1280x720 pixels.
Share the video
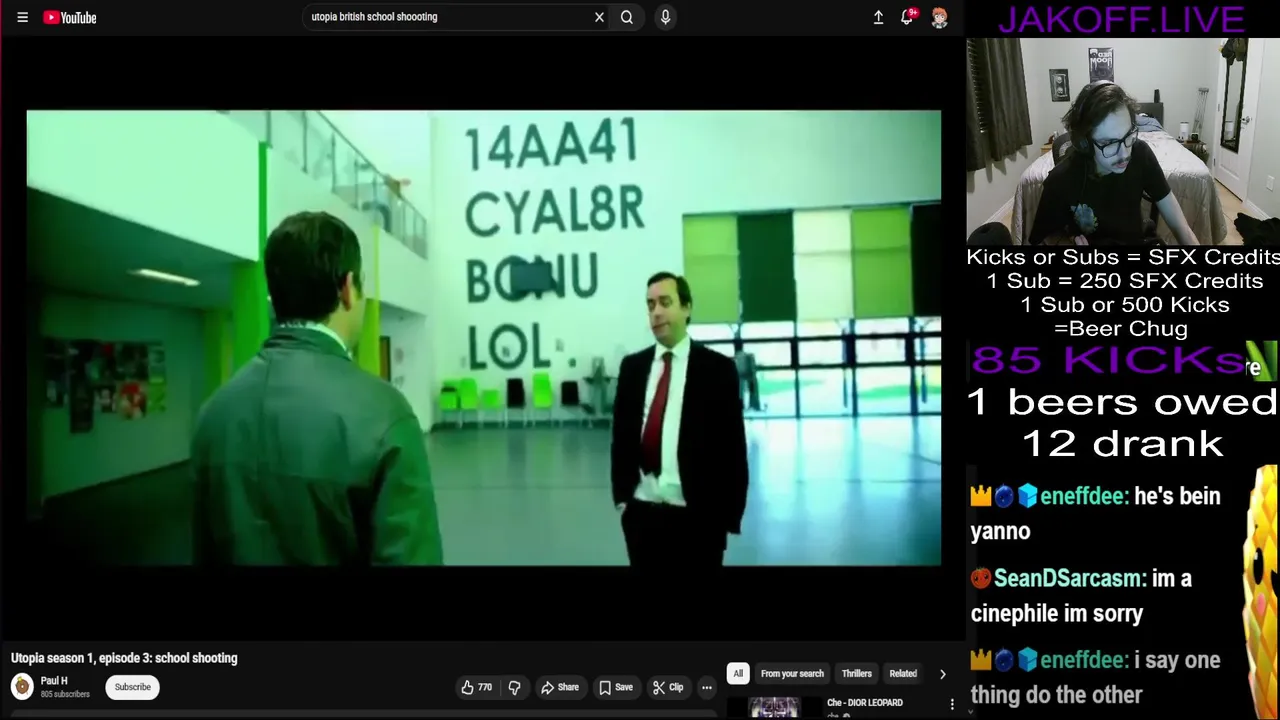(560, 687)
